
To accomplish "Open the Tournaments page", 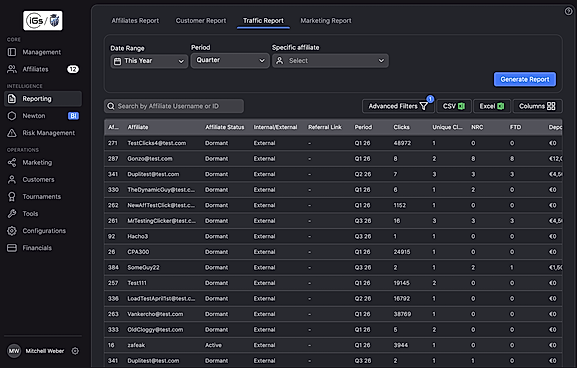I will coord(42,197).
